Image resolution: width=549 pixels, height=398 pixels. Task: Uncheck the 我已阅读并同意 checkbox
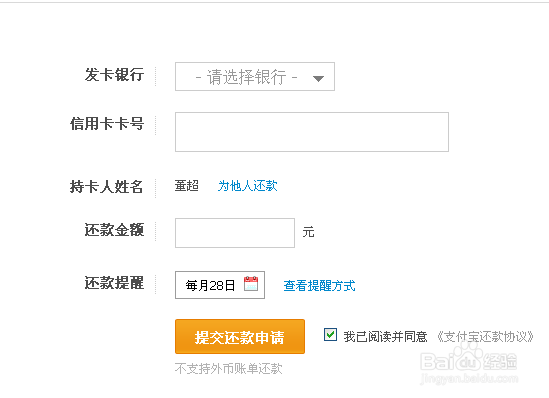tap(330, 335)
